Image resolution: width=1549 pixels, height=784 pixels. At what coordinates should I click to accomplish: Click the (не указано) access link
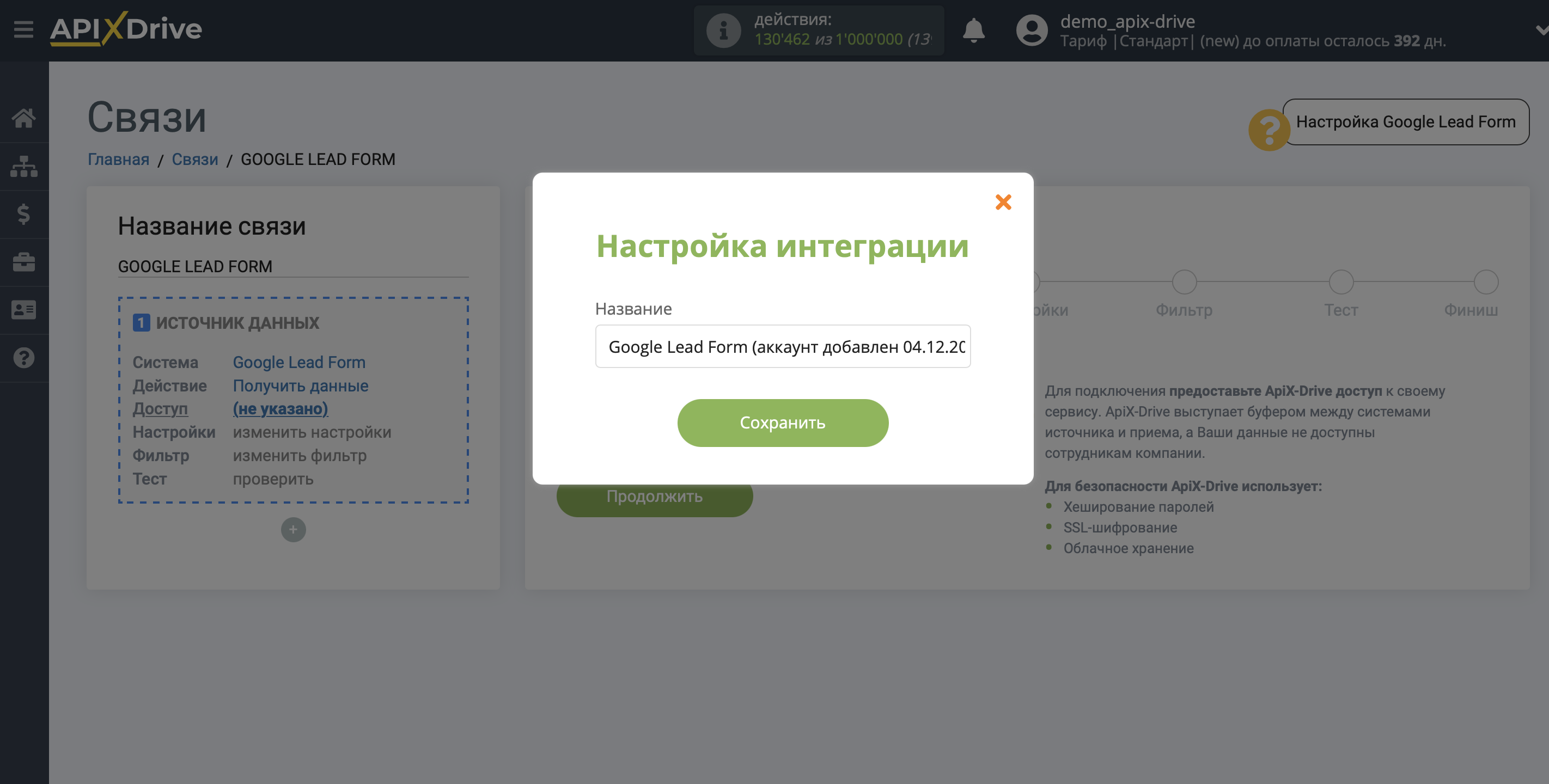(x=280, y=409)
